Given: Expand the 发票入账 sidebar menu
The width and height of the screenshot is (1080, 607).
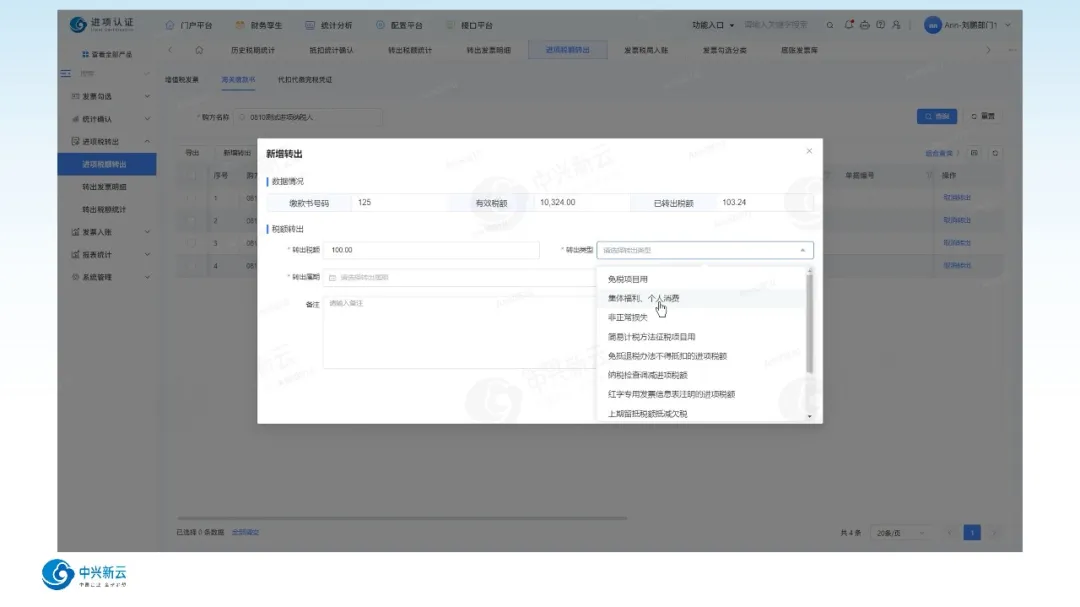Looking at the screenshot, I should (110, 232).
